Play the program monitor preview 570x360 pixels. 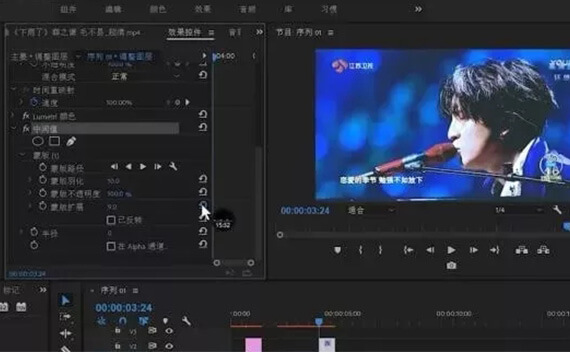click(451, 250)
